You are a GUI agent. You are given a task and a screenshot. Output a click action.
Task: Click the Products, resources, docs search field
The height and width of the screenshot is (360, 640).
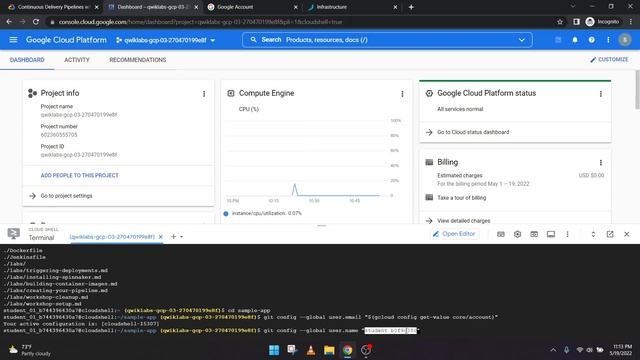coord(387,40)
